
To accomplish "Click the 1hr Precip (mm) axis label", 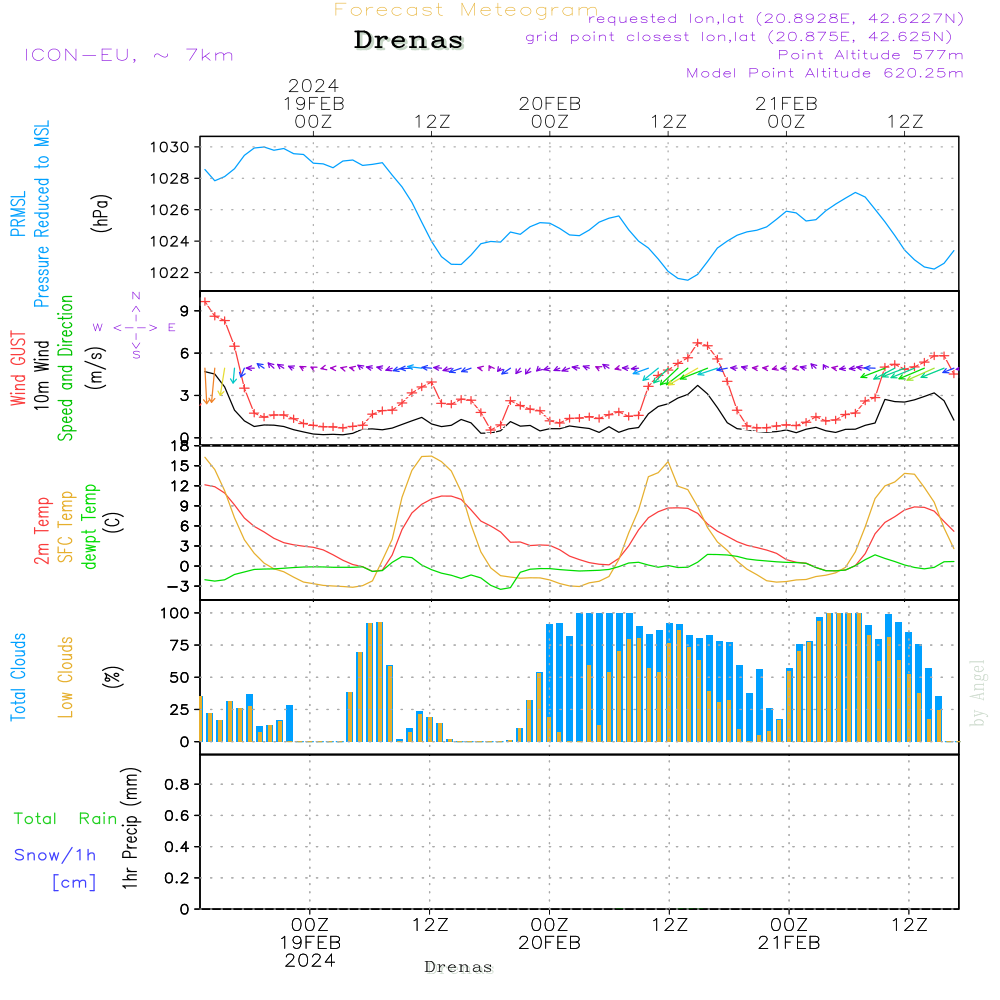I will tap(131, 828).
